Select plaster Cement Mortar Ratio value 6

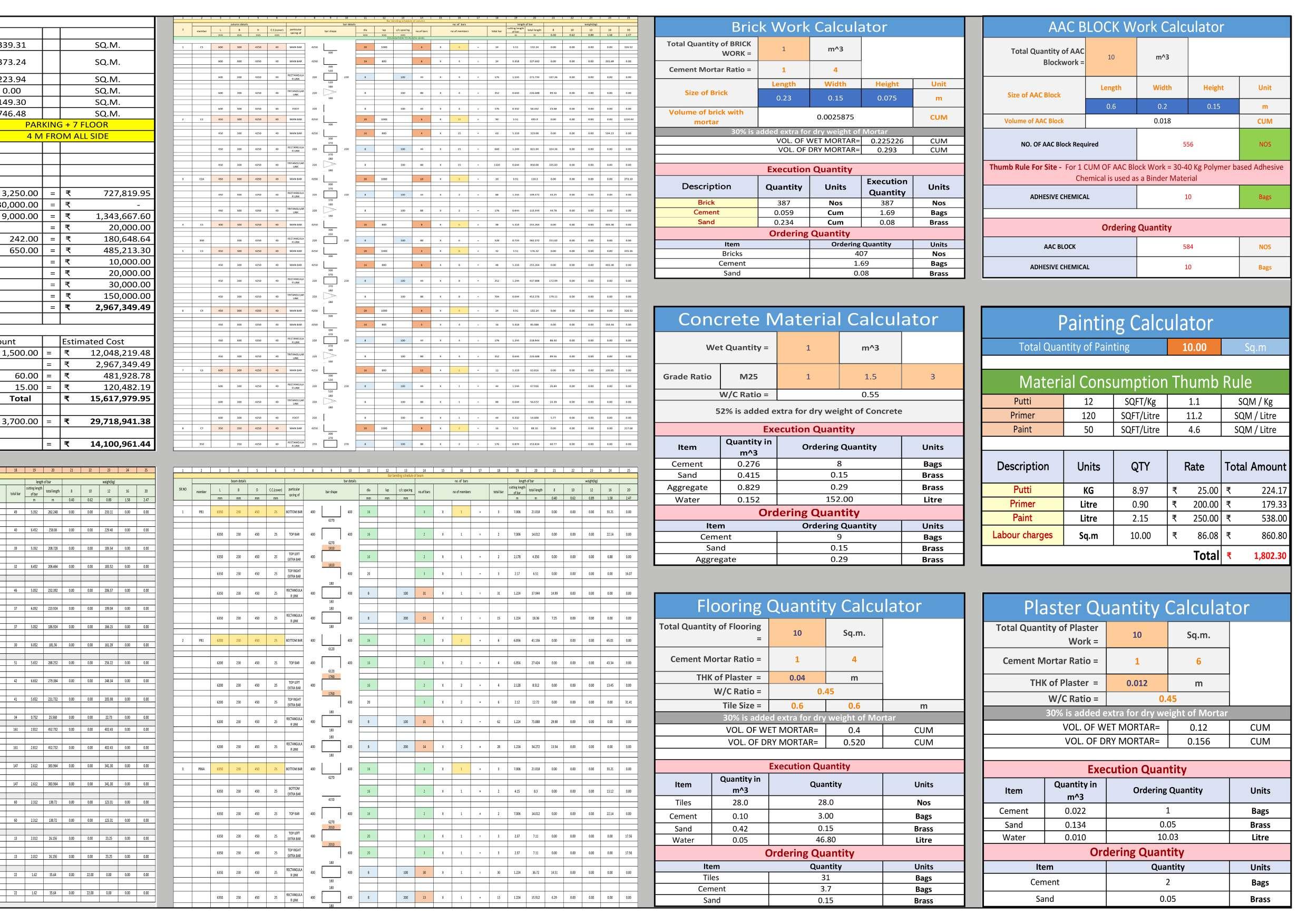(x=1198, y=661)
